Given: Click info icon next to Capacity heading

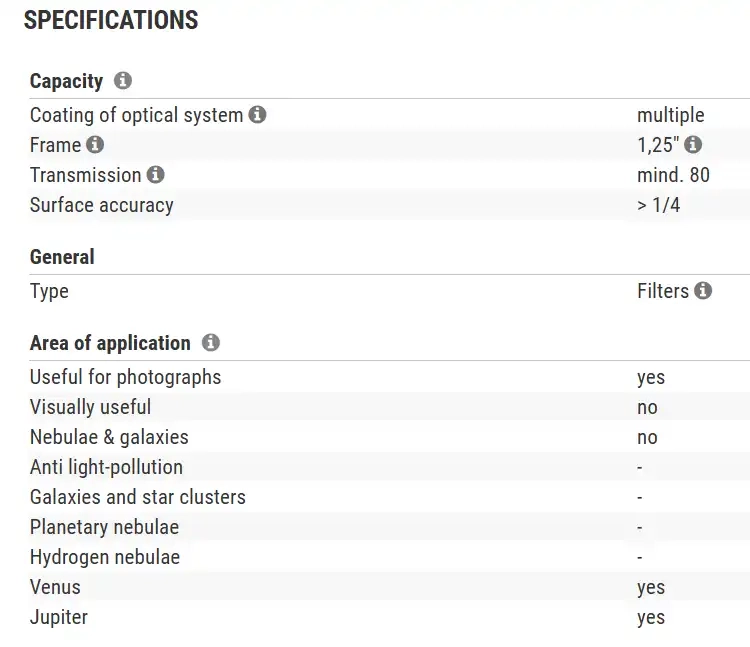Looking at the screenshot, I should coord(123,81).
